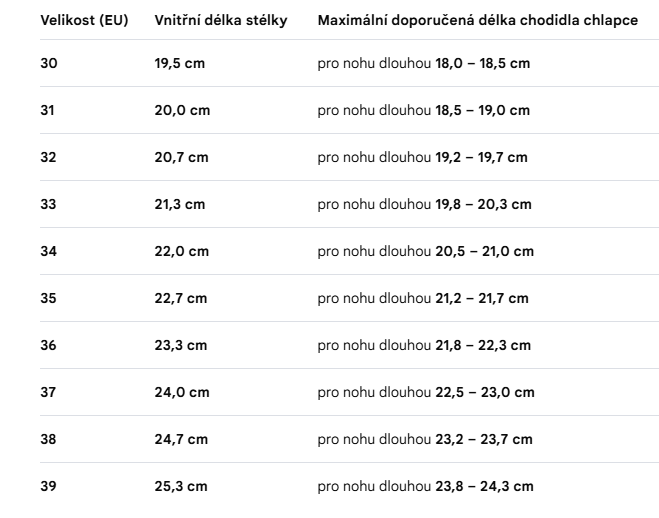Select size 38 in the table
This screenshot has width=659, height=518.
click(x=48, y=440)
